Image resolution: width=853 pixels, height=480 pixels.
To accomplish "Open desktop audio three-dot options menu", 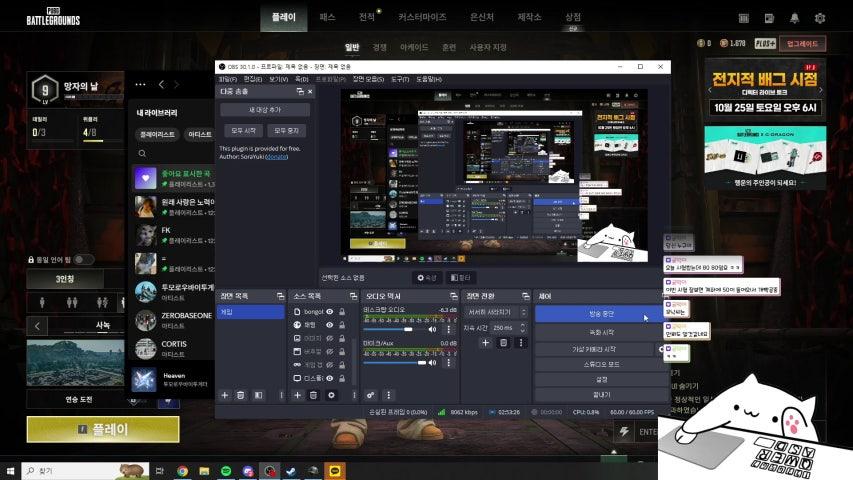I will tap(448, 329).
